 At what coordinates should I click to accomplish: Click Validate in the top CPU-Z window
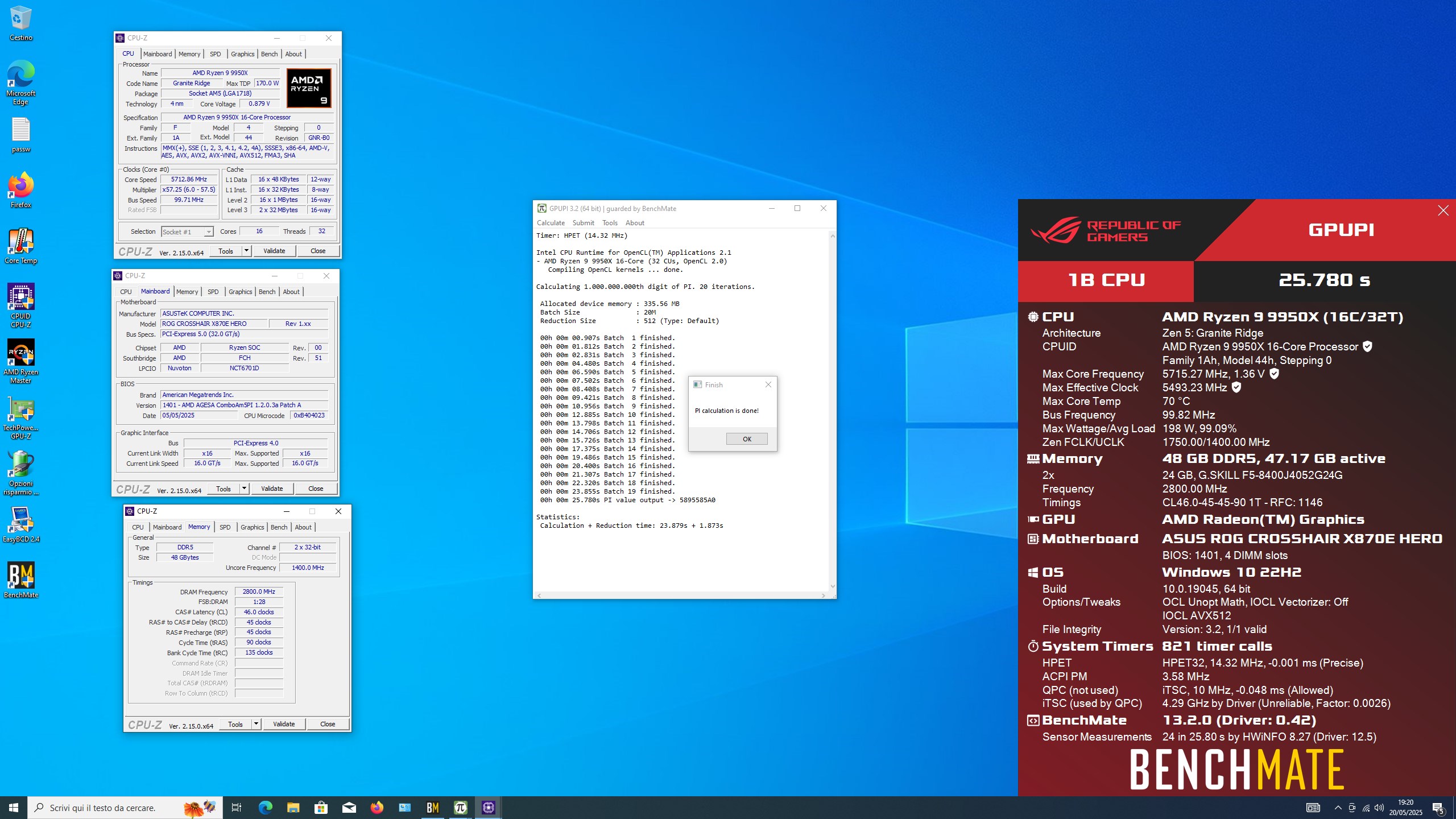click(274, 251)
